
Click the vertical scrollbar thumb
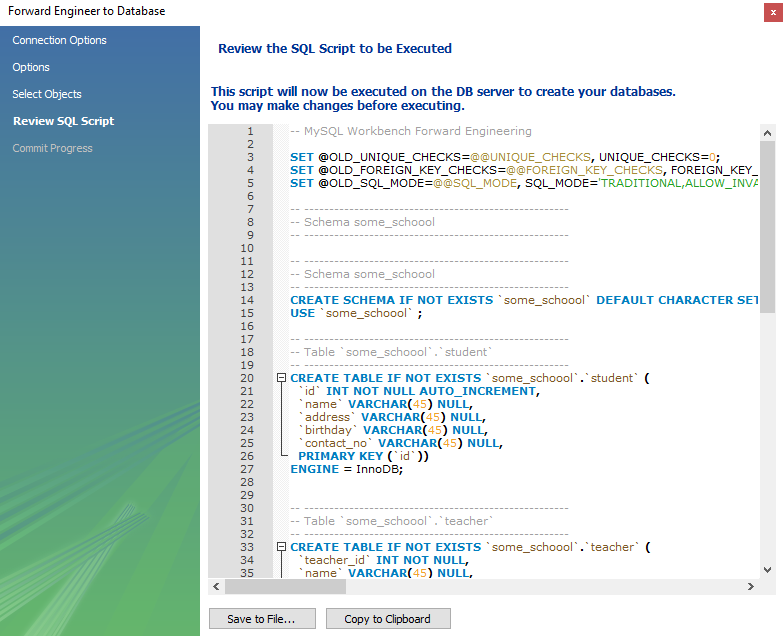pos(768,227)
